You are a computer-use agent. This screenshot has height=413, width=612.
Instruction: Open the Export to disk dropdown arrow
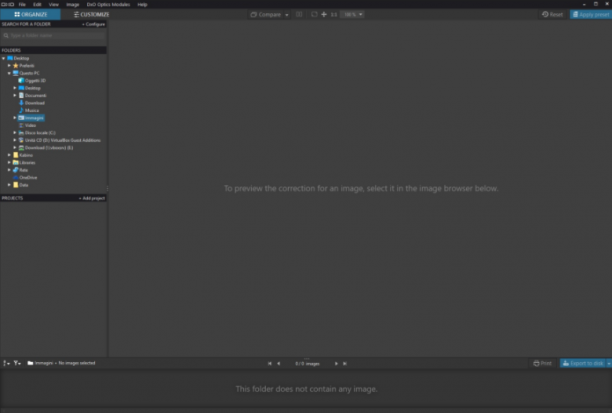608,363
